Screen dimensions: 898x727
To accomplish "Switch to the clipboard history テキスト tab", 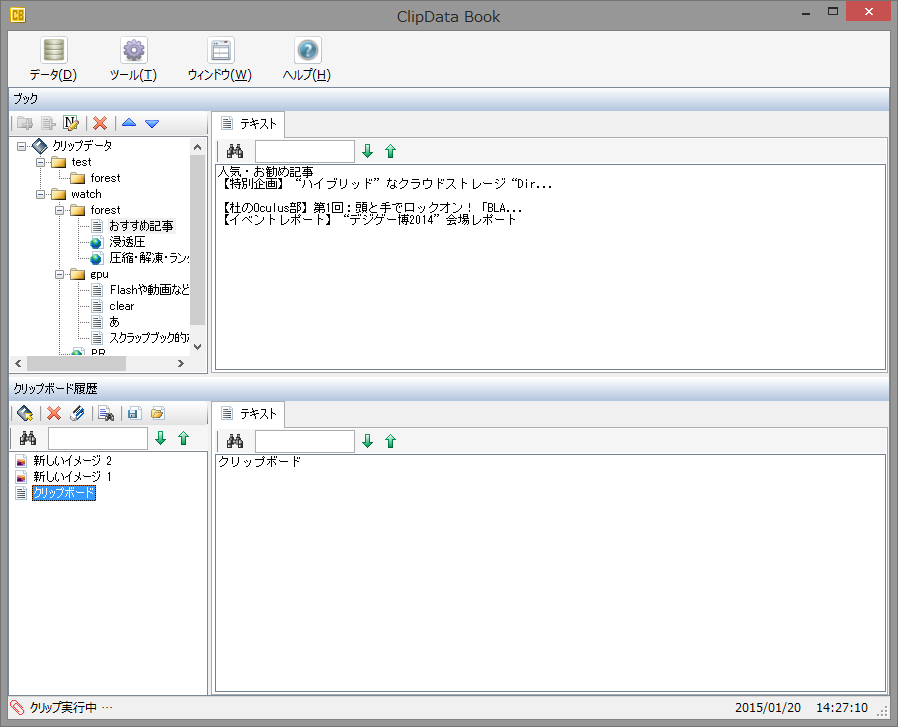I will tap(249, 413).
